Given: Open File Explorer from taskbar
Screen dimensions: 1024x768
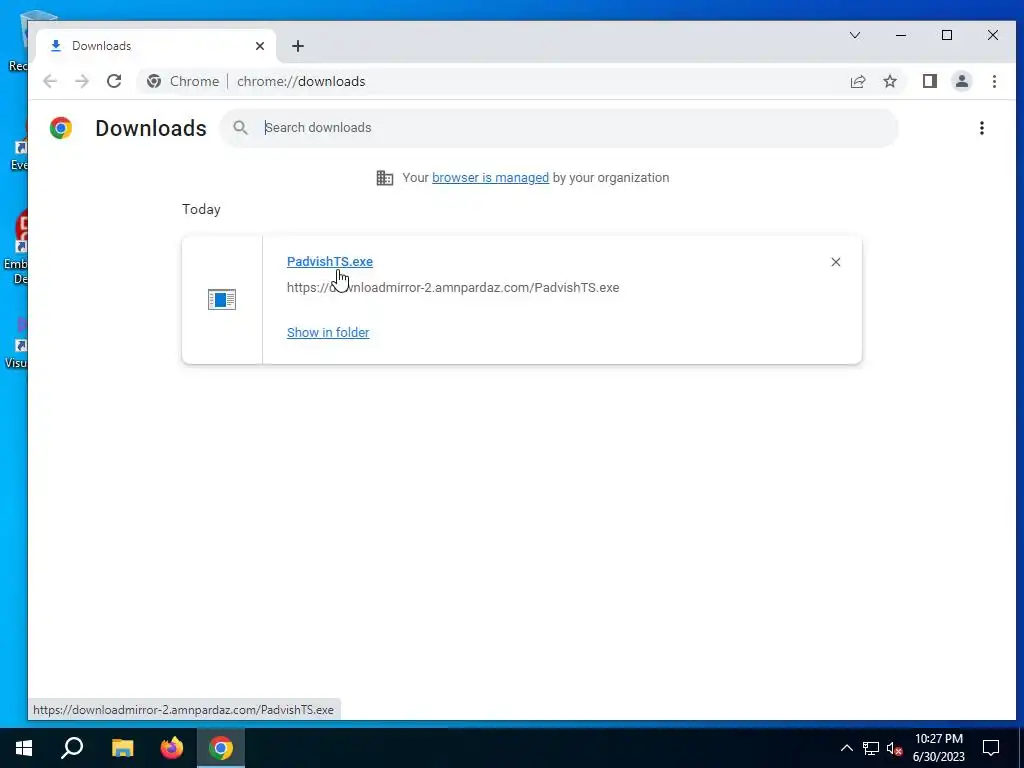Looking at the screenshot, I should click(122, 748).
